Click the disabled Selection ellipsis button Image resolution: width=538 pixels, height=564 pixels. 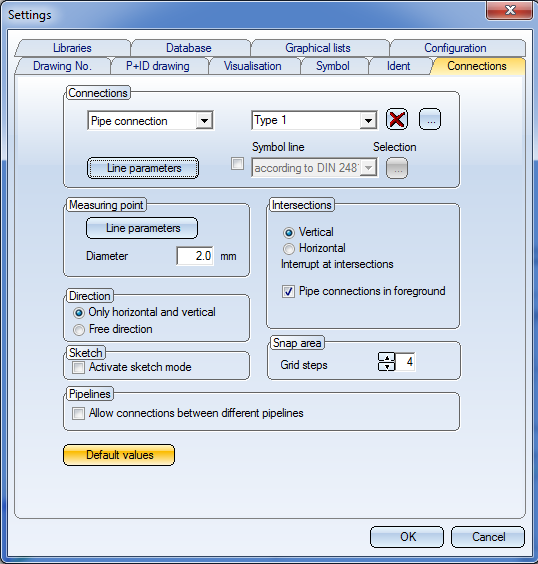(x=397, y=168)
